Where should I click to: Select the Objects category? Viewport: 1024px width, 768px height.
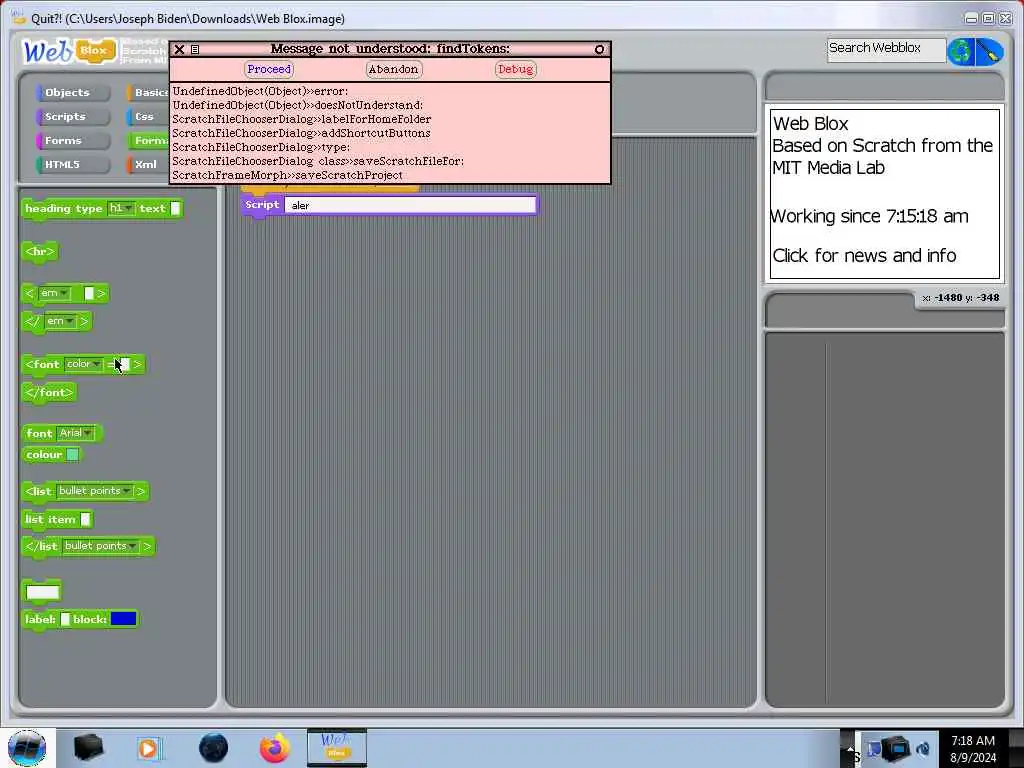[72, 93]
